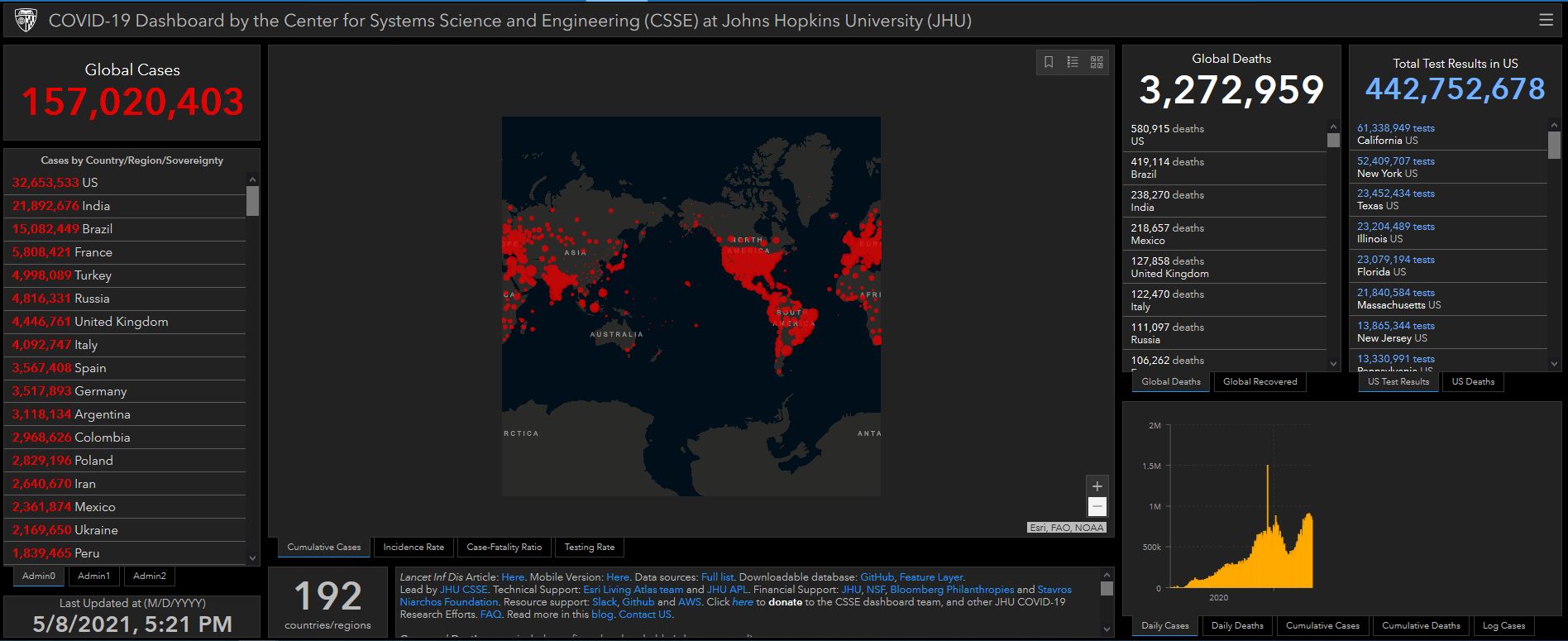Switch to the Admin1 level
This screenshot has width=1568, height=641.
[93, 576]
